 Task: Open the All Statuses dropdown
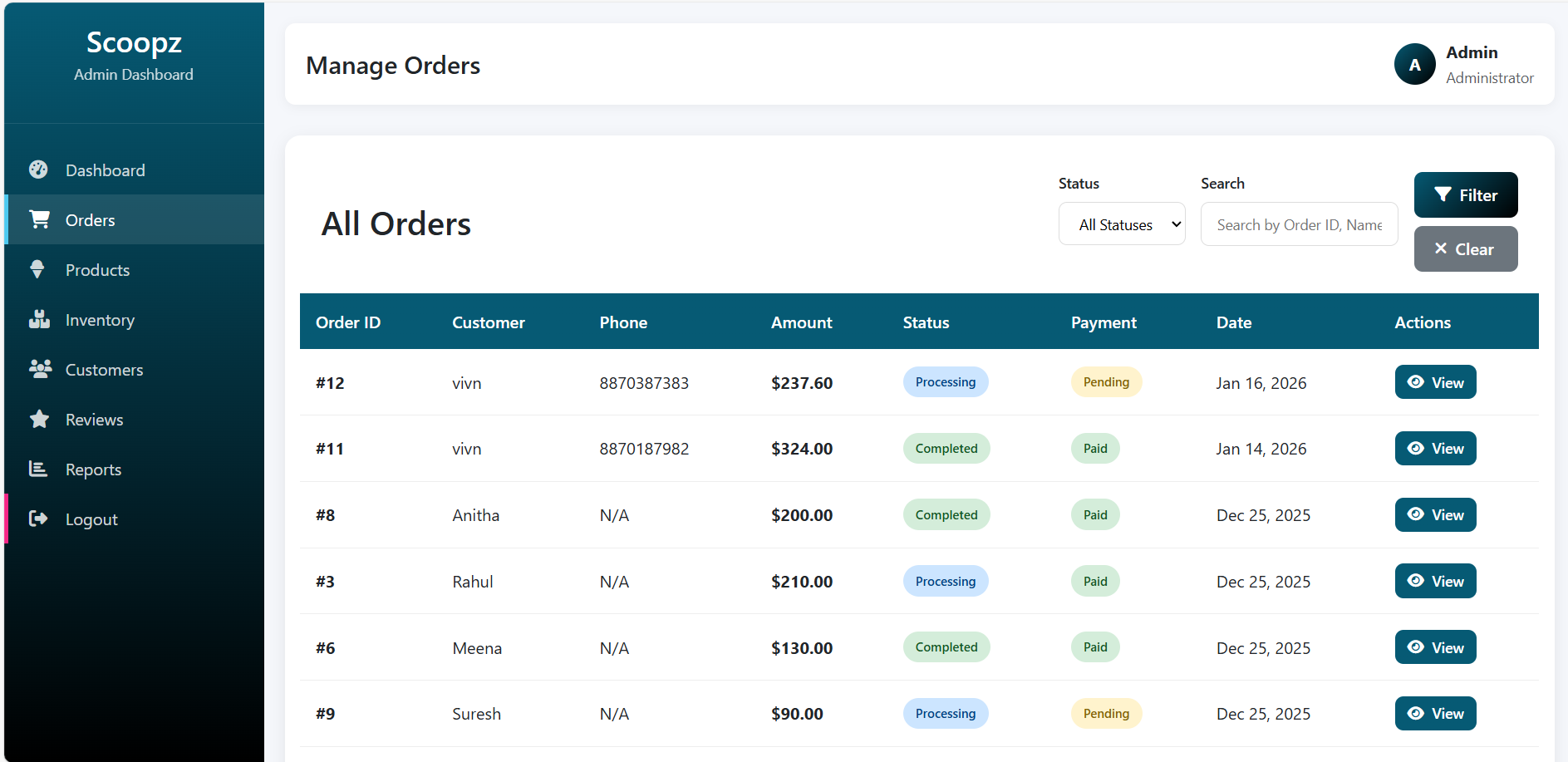(1122, 224)
